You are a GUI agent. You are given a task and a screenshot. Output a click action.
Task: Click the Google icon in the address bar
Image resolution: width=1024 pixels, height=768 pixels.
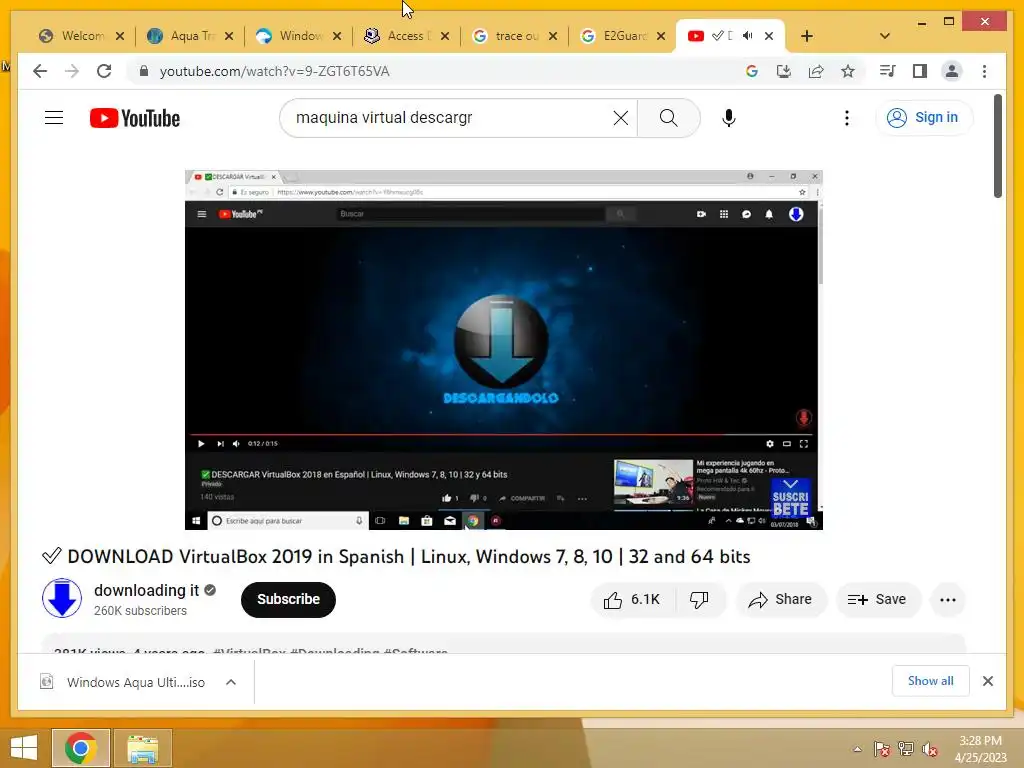pyautogui.click(x=752, y=71)
